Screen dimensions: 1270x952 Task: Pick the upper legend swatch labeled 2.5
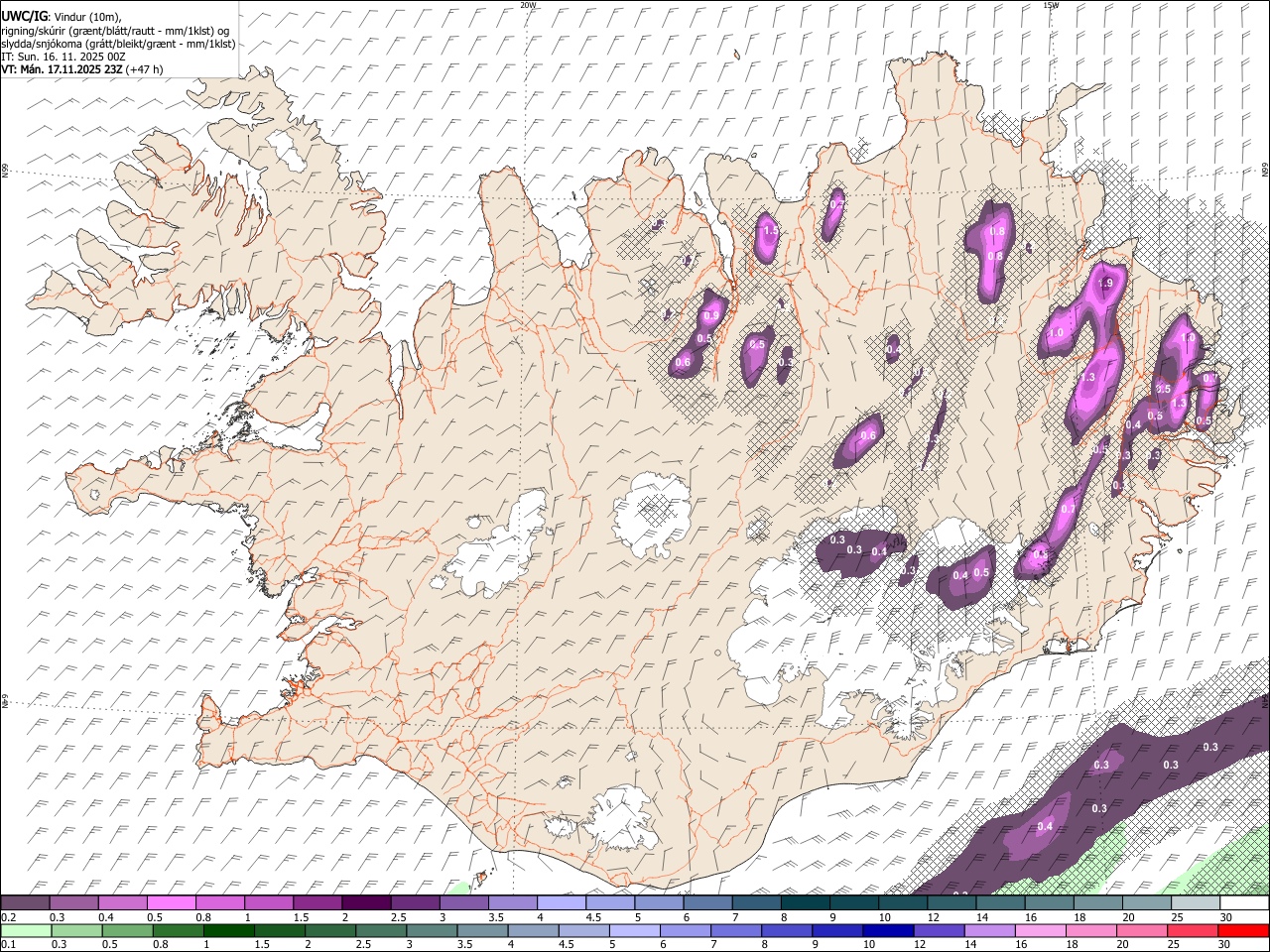coord(415,902)
